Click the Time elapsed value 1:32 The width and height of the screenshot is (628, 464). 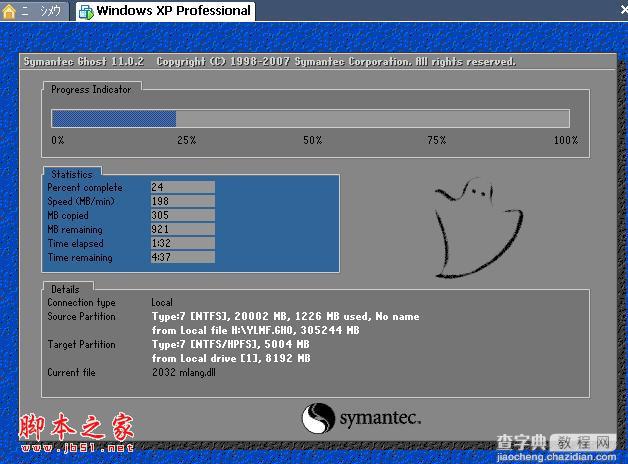point(183,243)
